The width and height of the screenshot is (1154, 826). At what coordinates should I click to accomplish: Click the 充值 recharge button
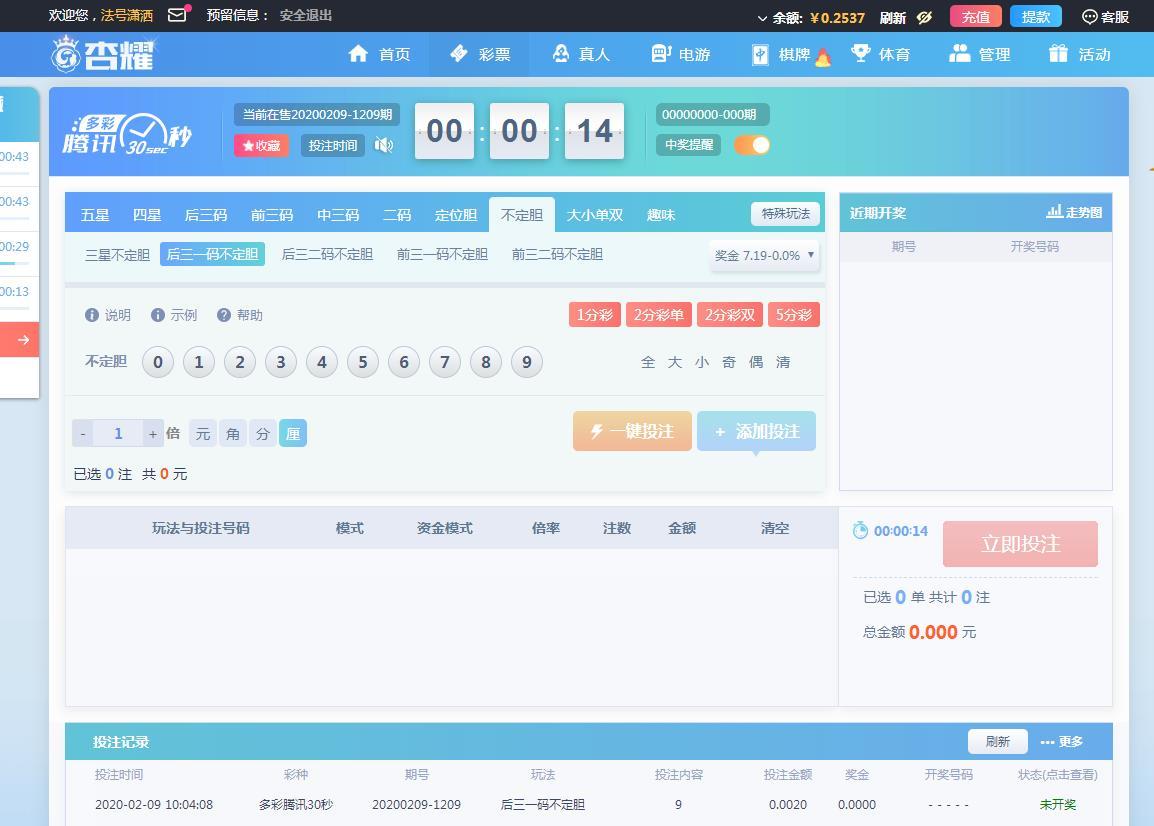pyautogui.click(x=975, y=16)
